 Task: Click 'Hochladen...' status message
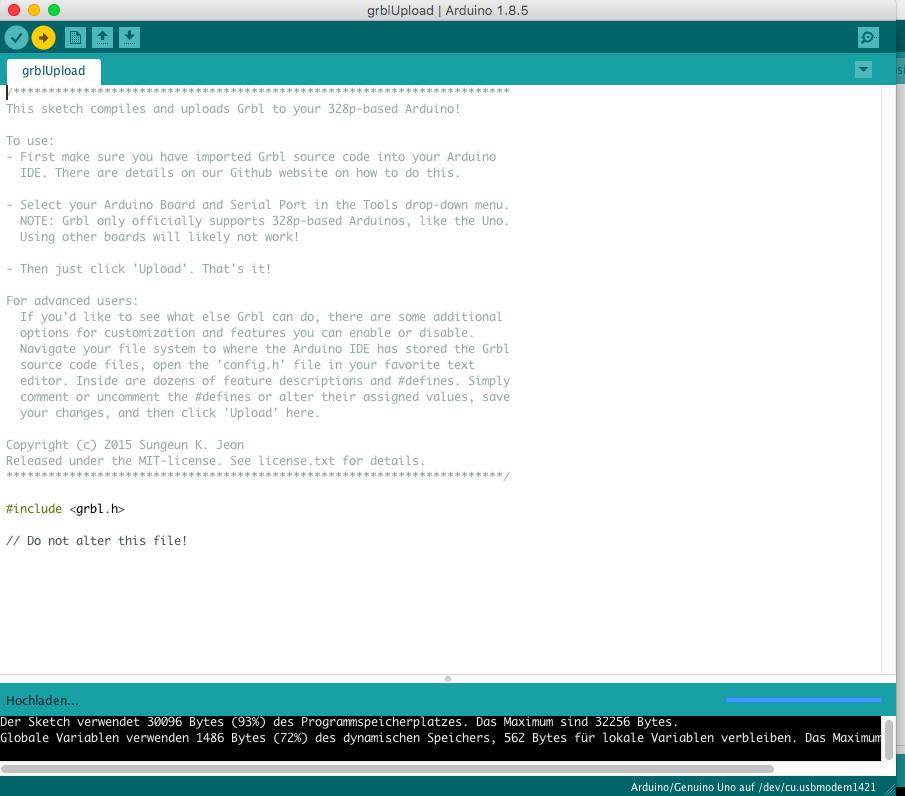pos(42,701)
